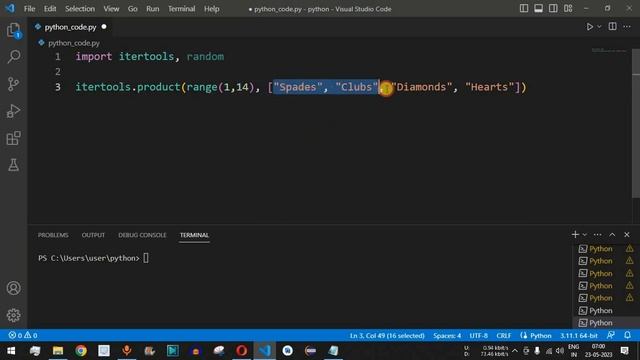Screen dimensions: 640x360
Task: Open the Help menu
Action: [211, 9]
